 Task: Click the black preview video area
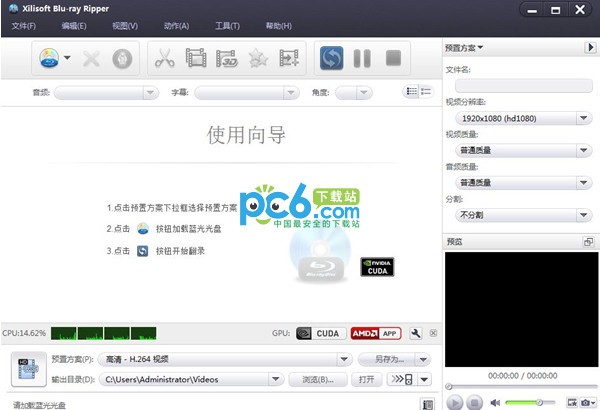tap(522, 309)
